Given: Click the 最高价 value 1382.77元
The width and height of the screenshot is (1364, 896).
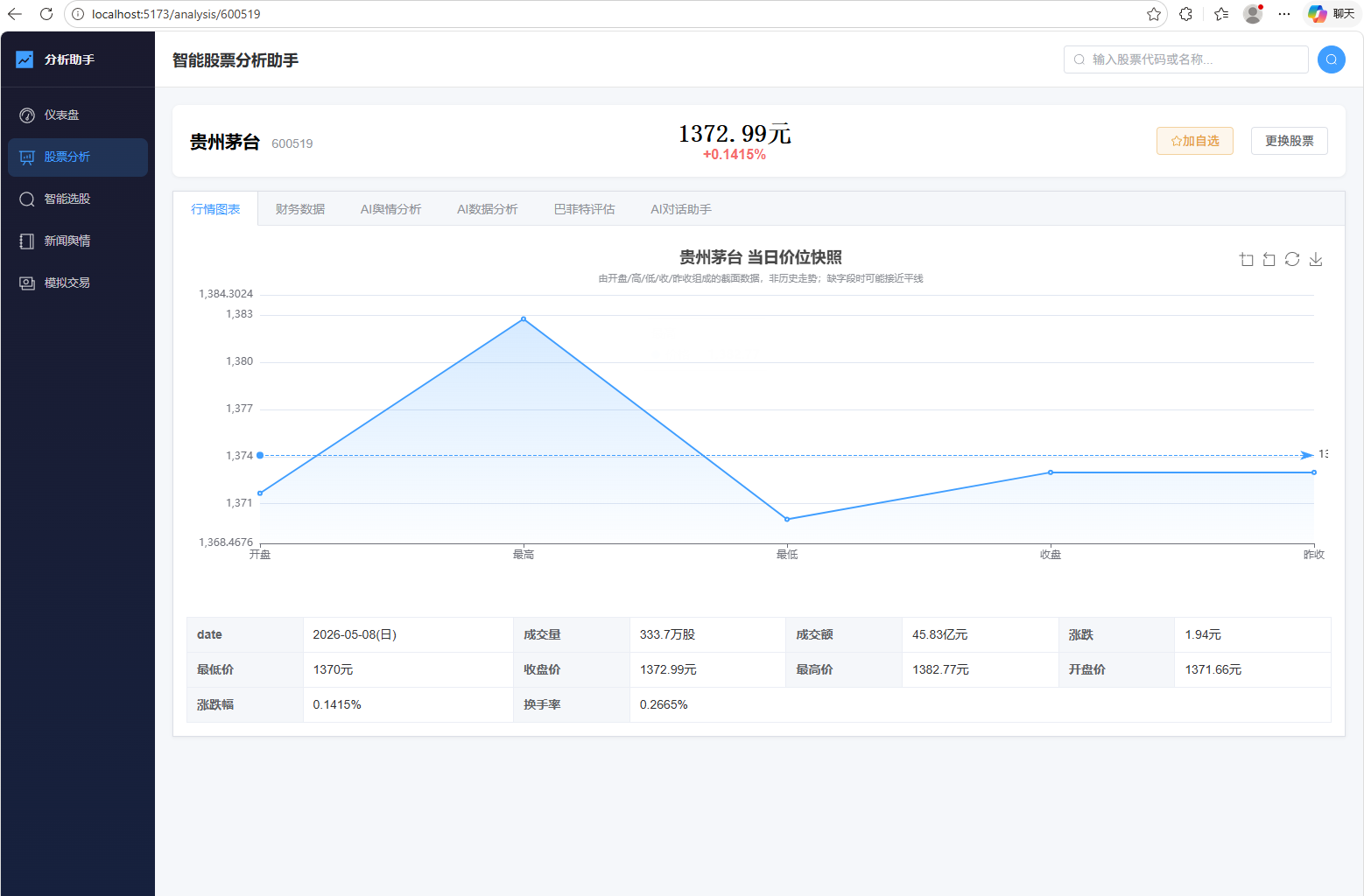Looking at the screenshot, I should tap(941, 670).
